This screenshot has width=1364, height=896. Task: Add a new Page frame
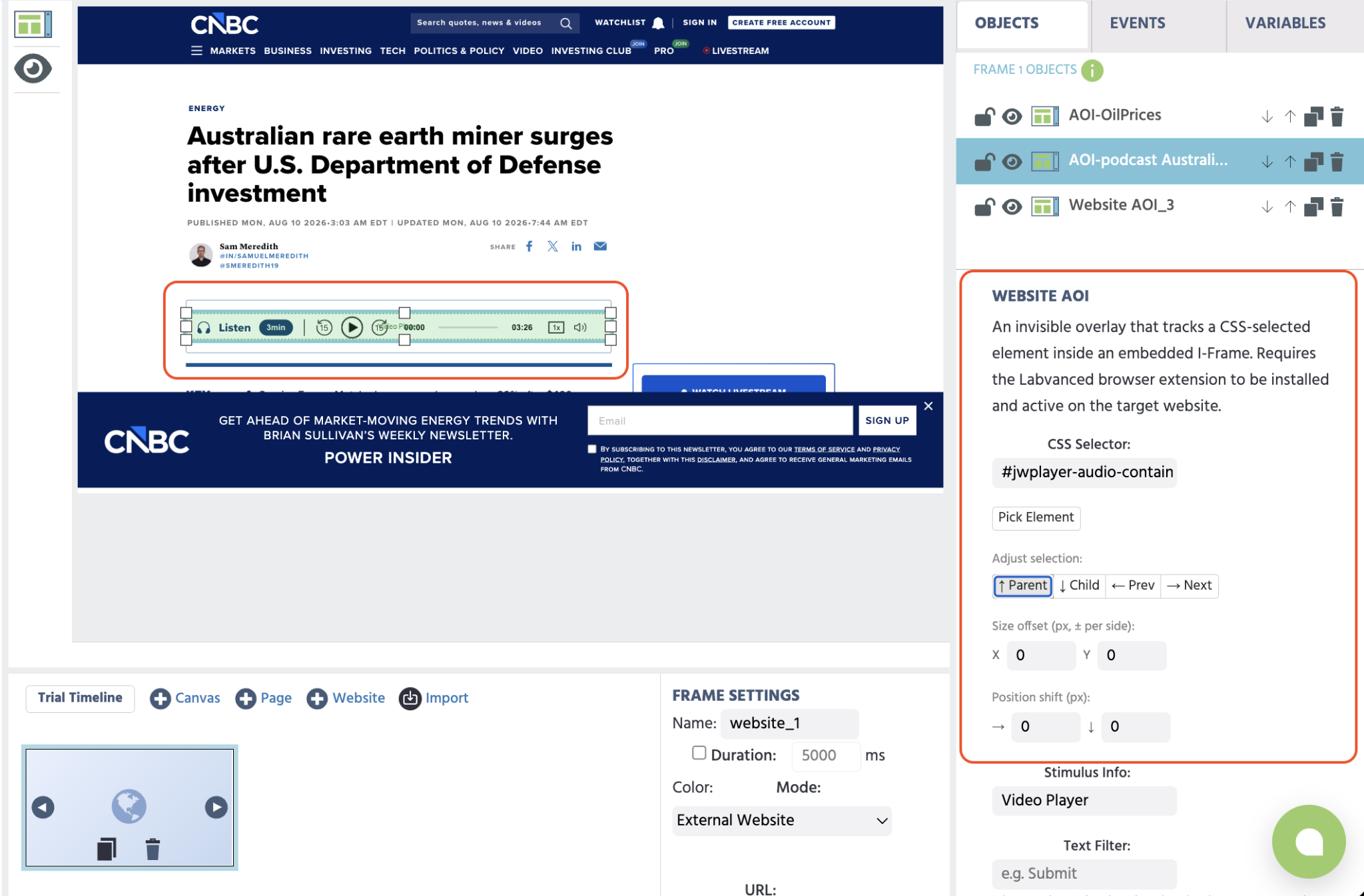coord(264,698)
